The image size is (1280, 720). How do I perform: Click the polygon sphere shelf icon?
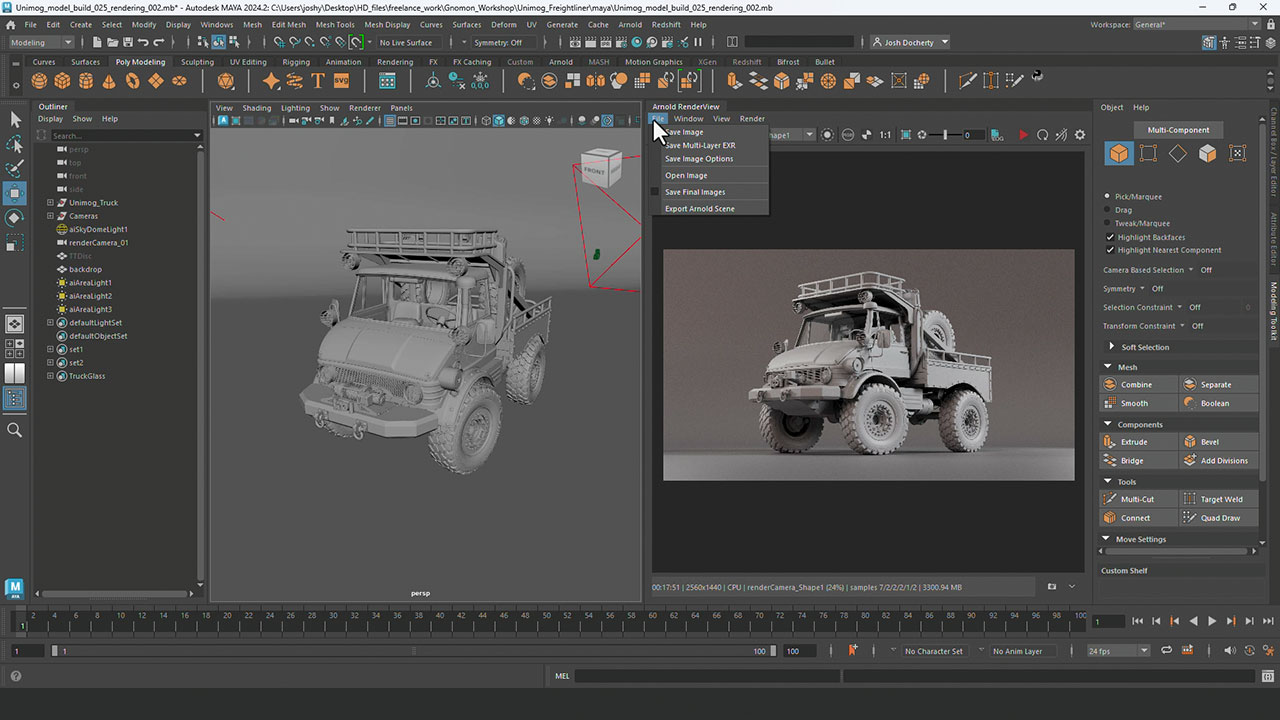coord(39,81)
